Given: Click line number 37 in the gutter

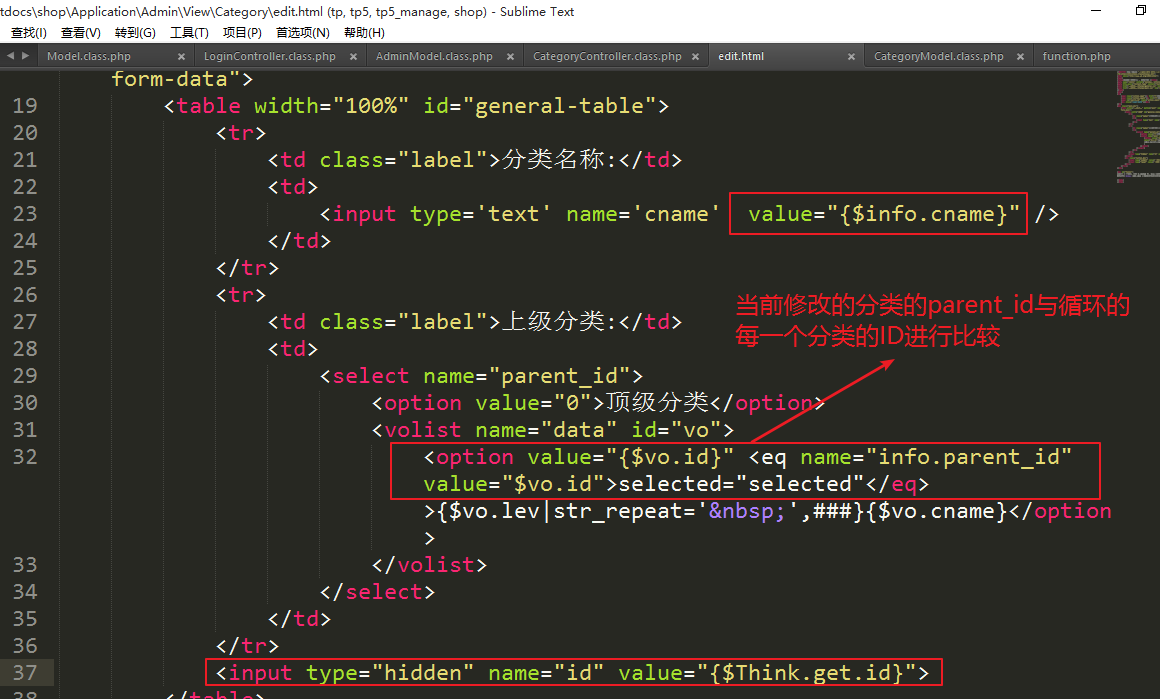Looking at the screenshot, I should coord(25,673).
